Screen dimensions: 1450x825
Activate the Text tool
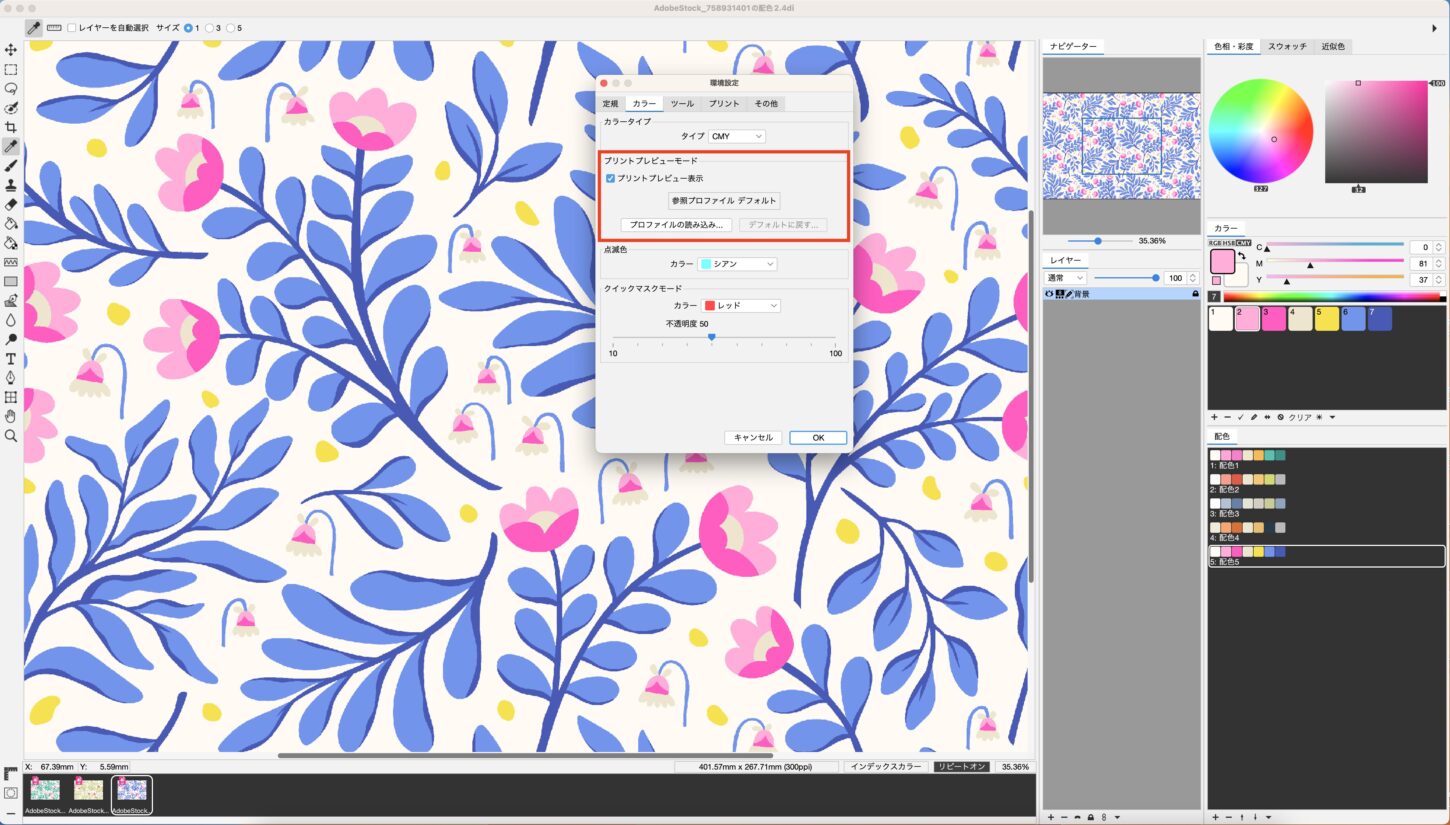11,358
